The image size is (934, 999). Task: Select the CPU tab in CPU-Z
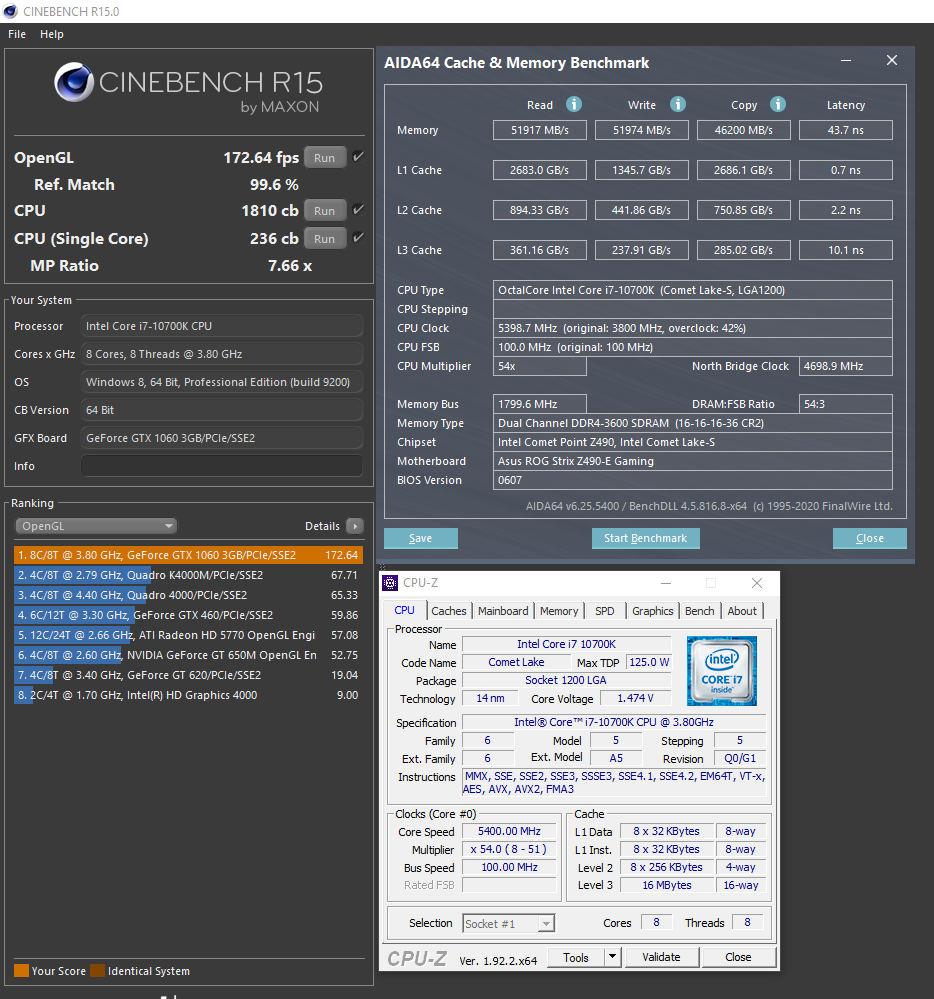point(404,610)
